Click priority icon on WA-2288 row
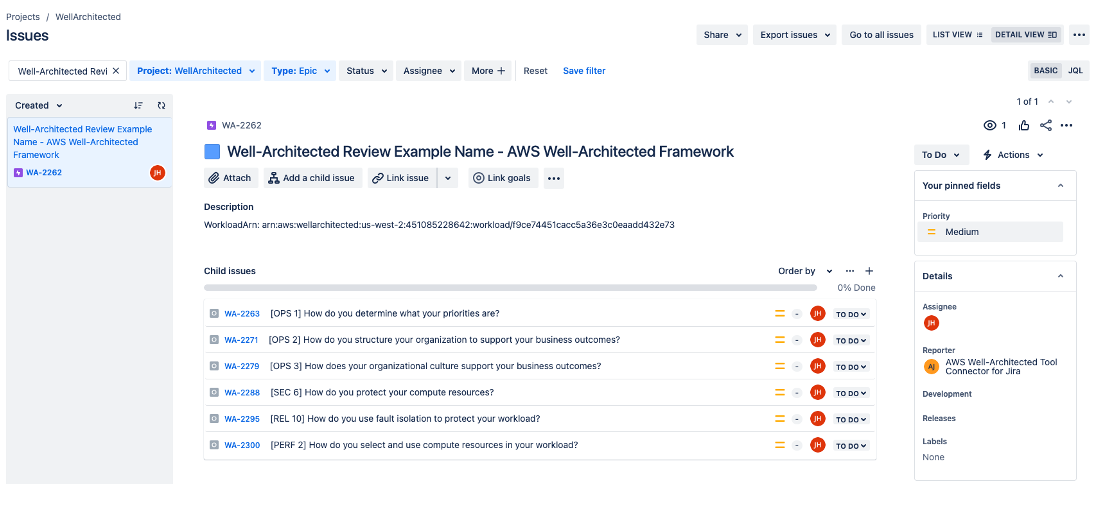The width and height of the screenshot is (1110, 506). click(x=779, y=393)
